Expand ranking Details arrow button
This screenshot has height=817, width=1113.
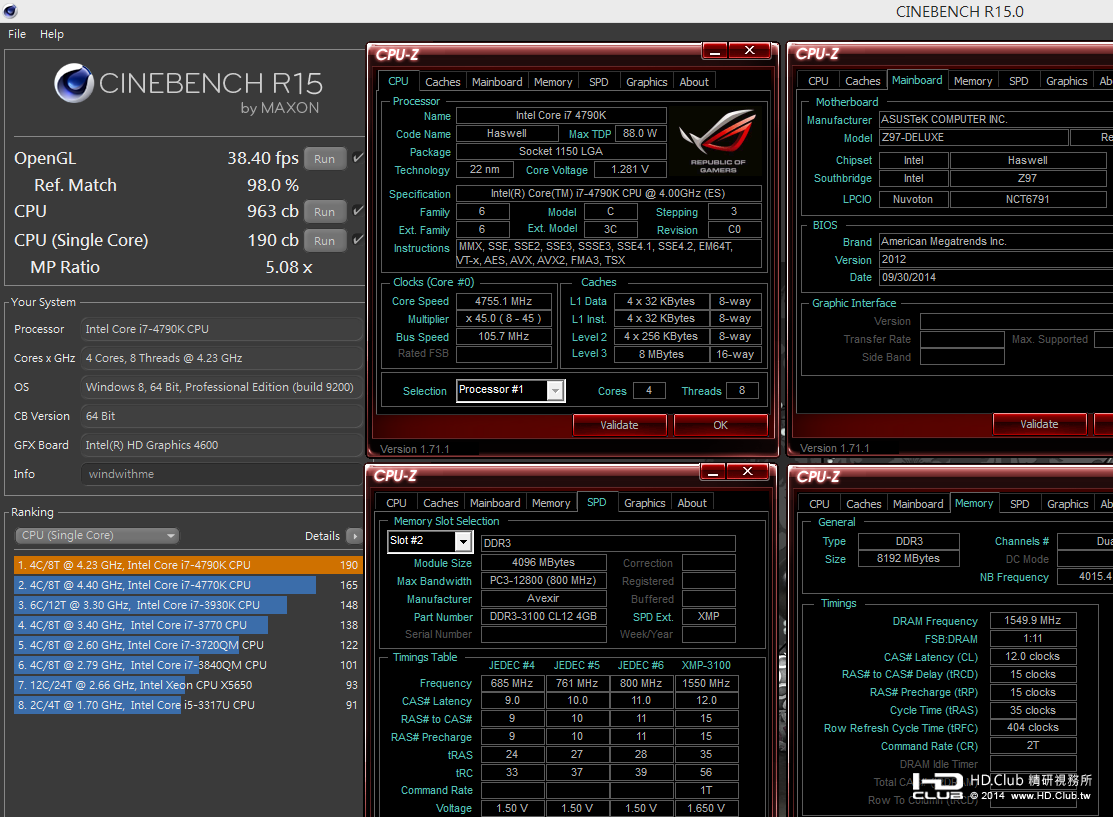[x=354, y=536]
